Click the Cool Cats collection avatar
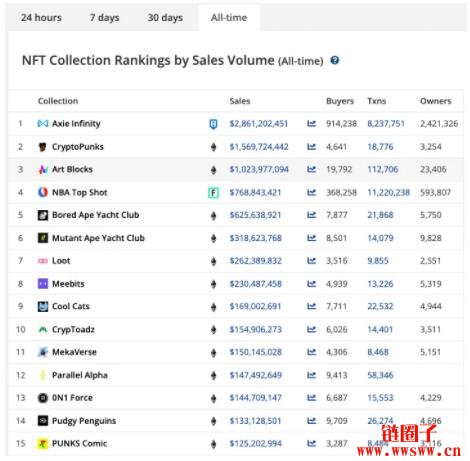This screenshot has height=461, width=470. (43, 306)
